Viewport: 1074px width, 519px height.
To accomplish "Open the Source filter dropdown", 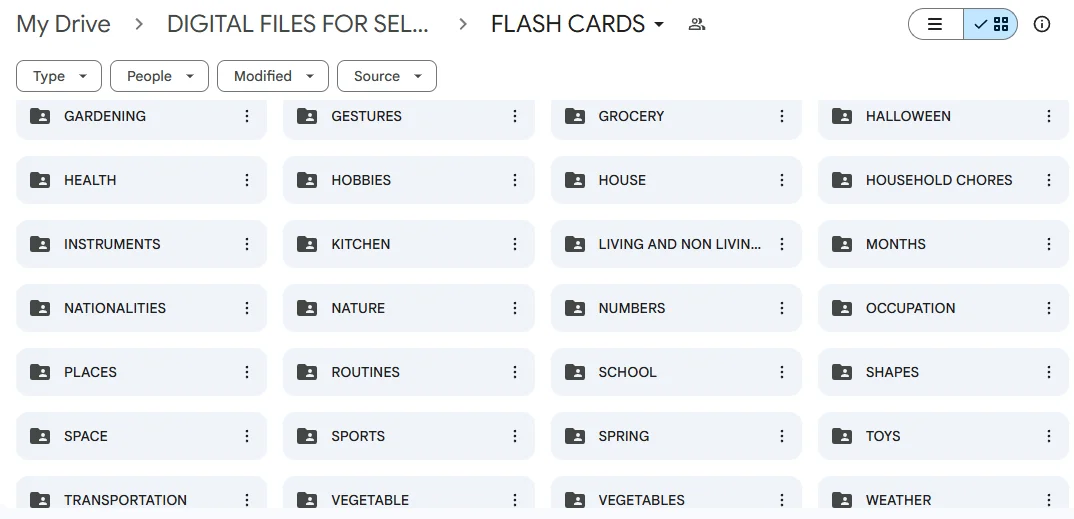I will [387, 76].
